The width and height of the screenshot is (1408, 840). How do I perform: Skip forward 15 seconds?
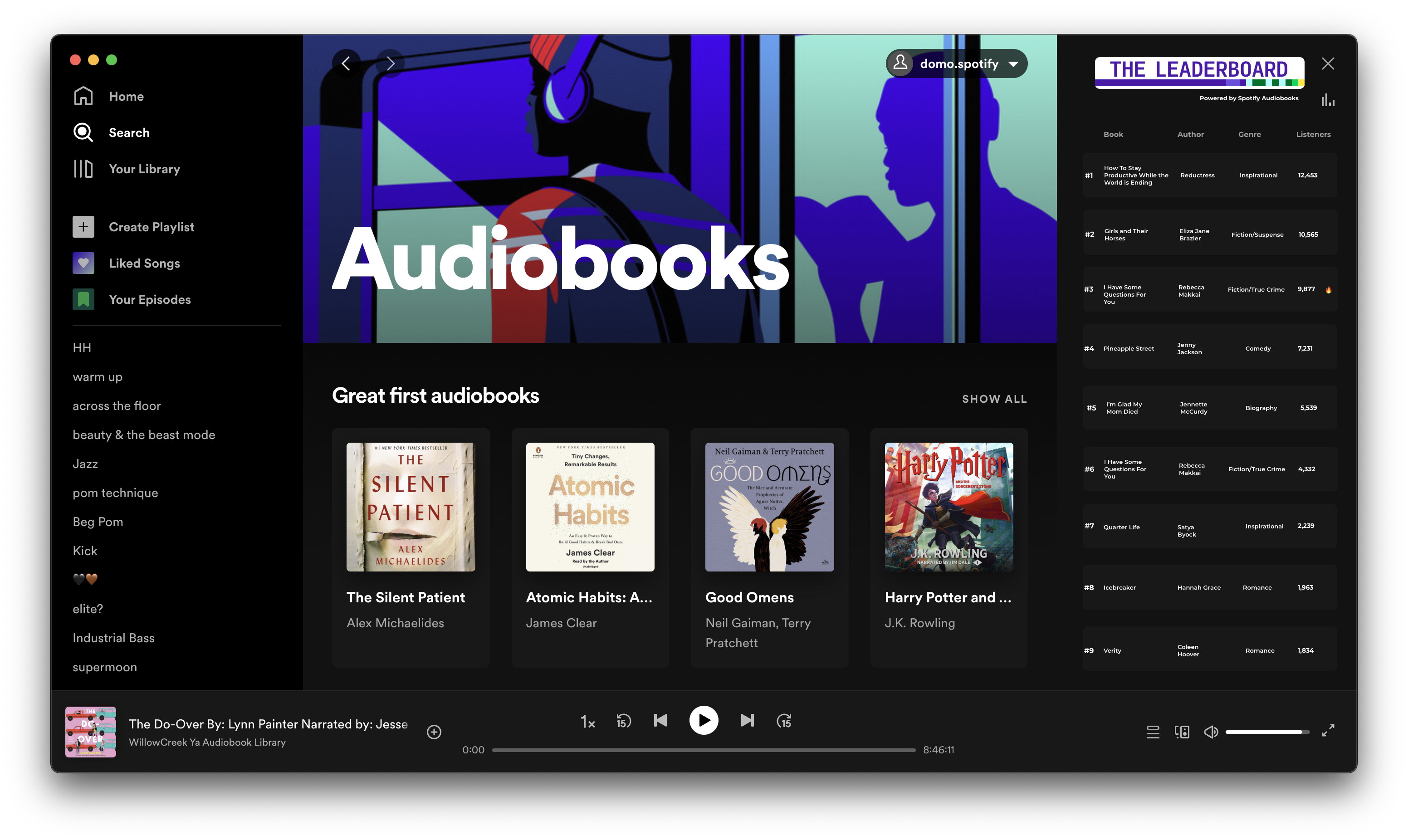click(x=784, y=721)
